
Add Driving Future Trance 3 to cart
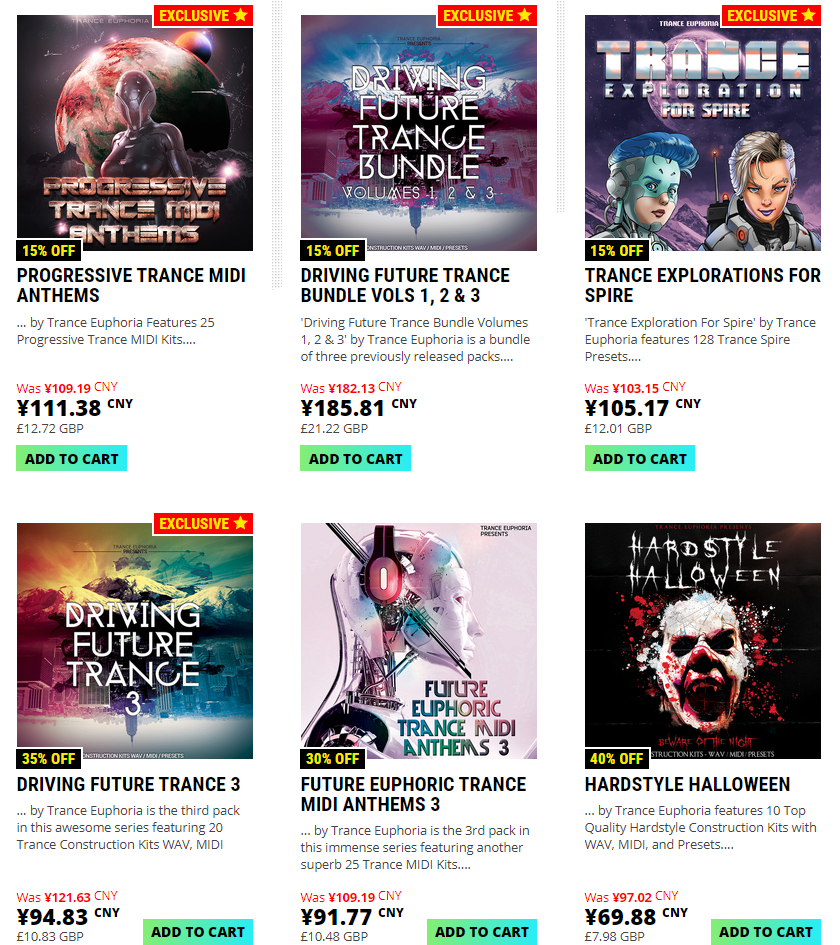(198, 932)
